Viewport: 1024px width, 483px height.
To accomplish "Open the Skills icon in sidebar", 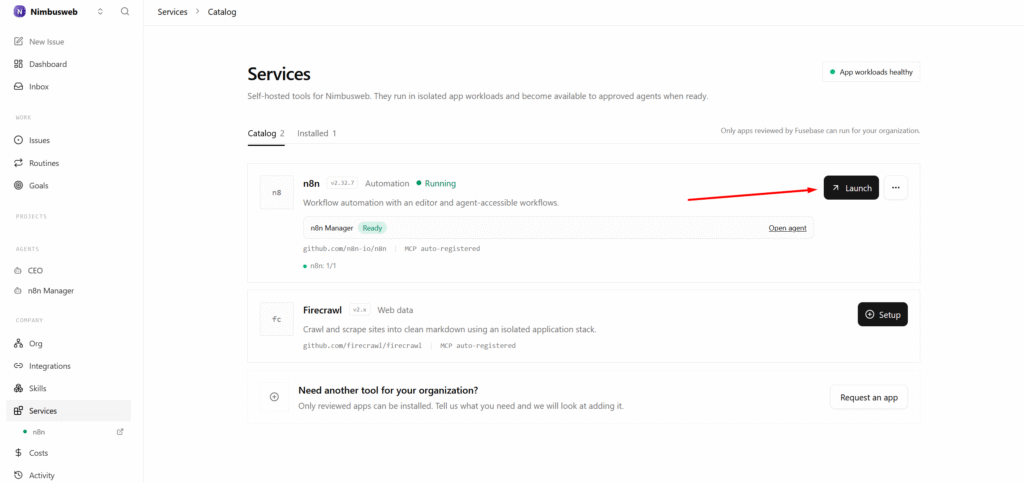I will pos(18,388).
